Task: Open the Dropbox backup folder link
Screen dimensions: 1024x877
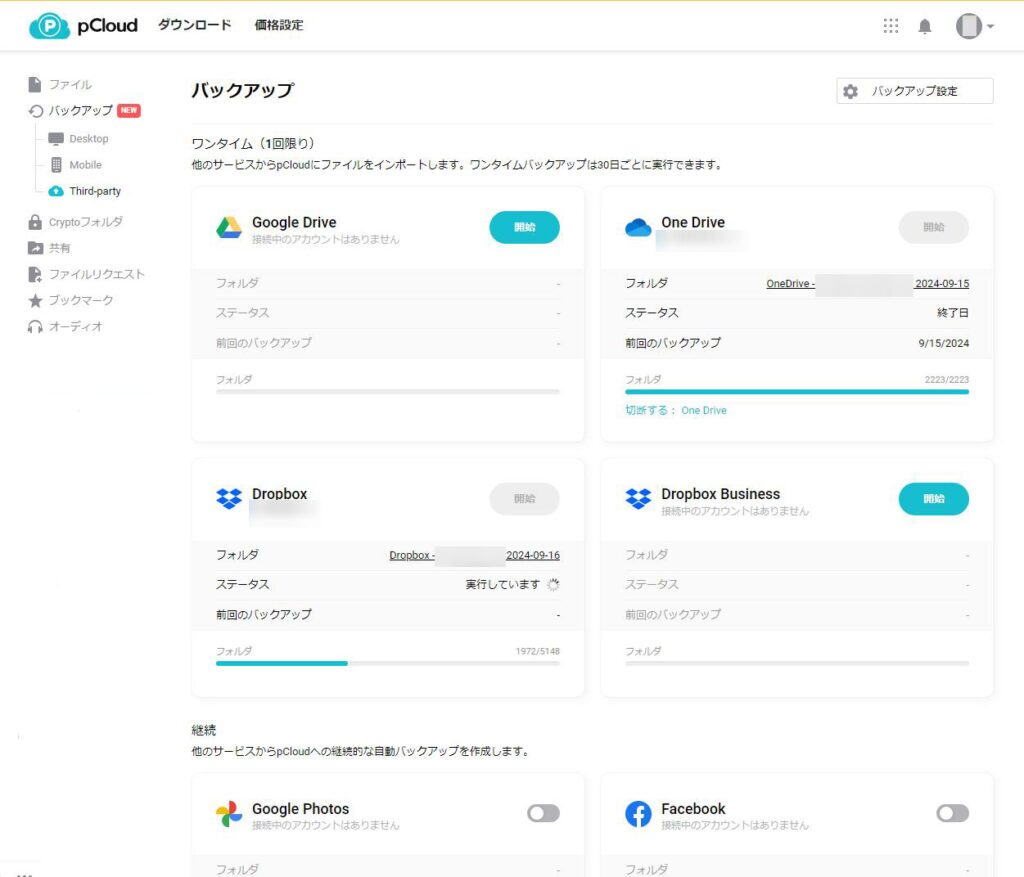Action: pyautogui.click(x=474, y=555)
